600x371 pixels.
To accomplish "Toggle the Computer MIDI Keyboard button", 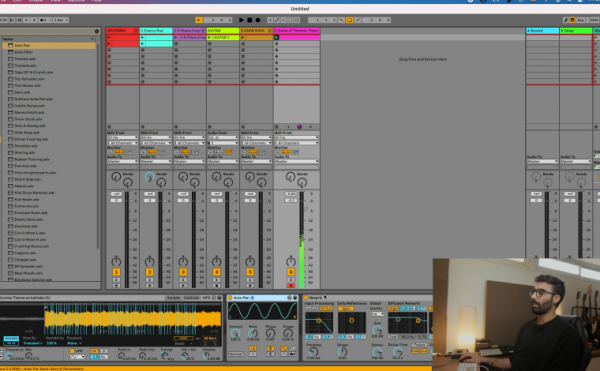I will point(572,20).
